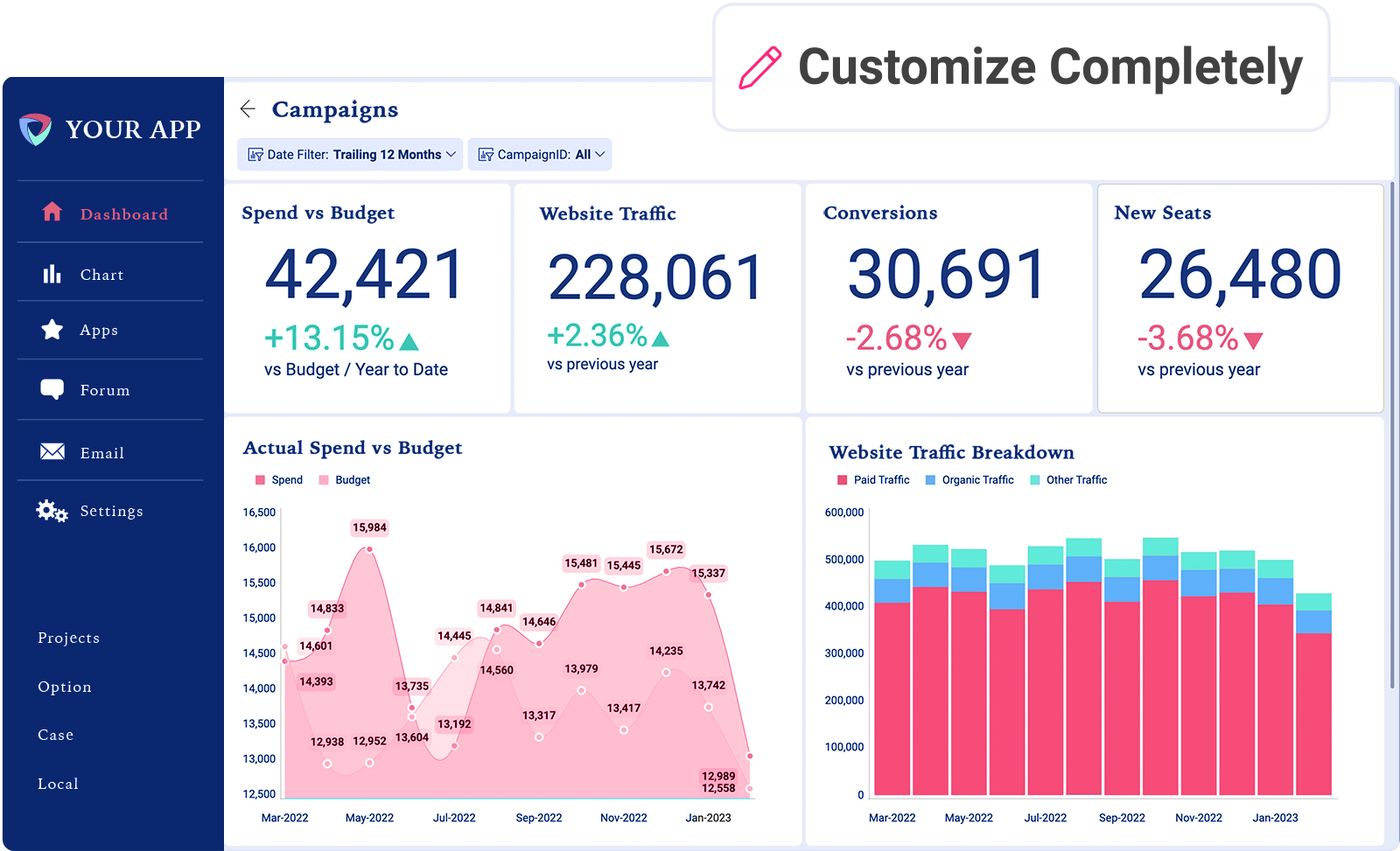Click the Other Traffic teal legend swatch
This screenshot has width=1400, height=851.
[1035, 480]
